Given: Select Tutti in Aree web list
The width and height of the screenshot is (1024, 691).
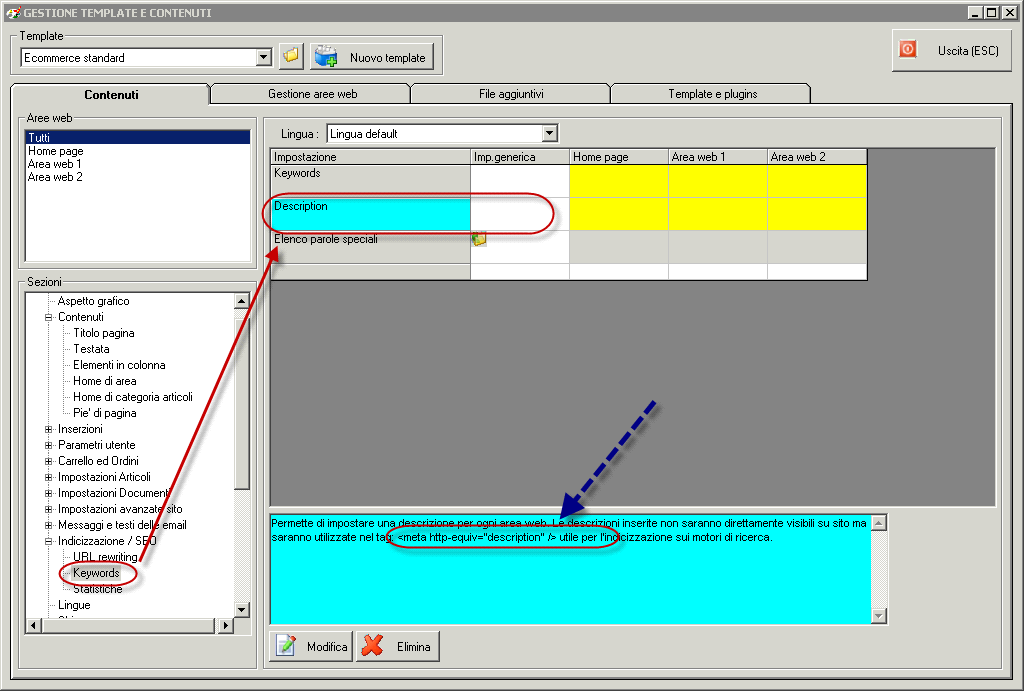Looking at the screenshot, I should tap(138, 137).
